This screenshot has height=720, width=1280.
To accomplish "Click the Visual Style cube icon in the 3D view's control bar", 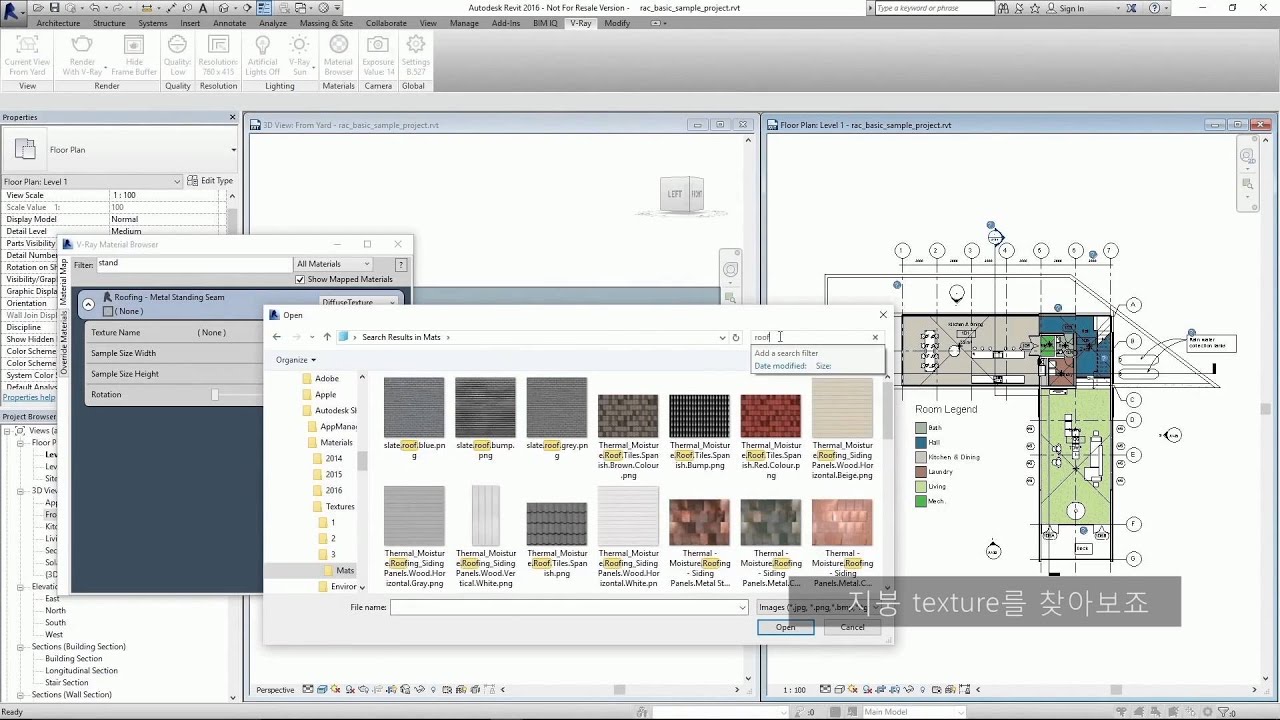I will click(324, 689).
